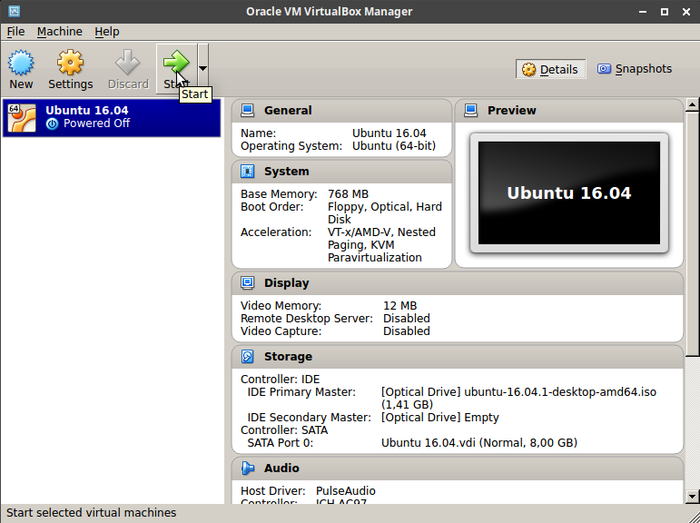Open the Audio section header

[458, 468]
